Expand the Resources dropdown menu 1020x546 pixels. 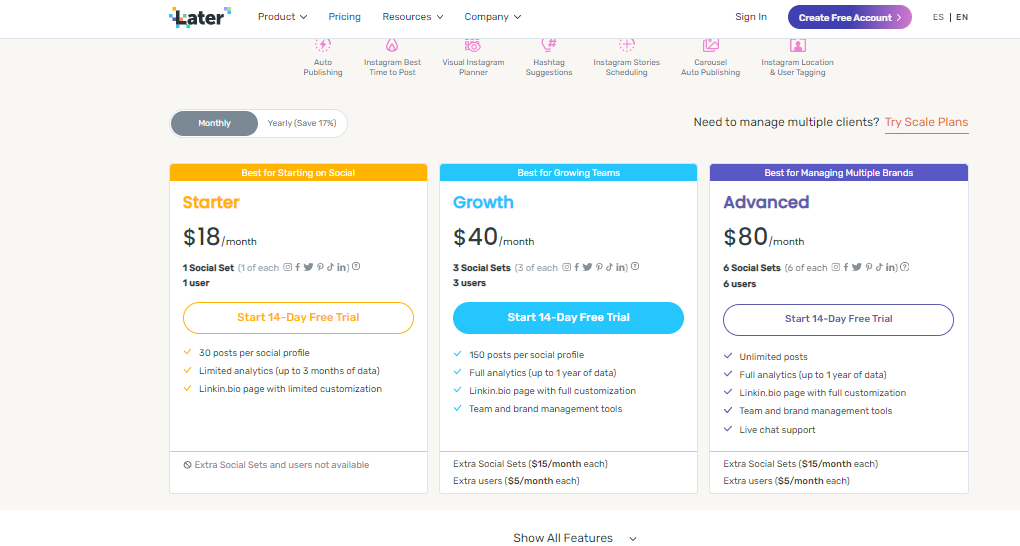coord(412,17)
